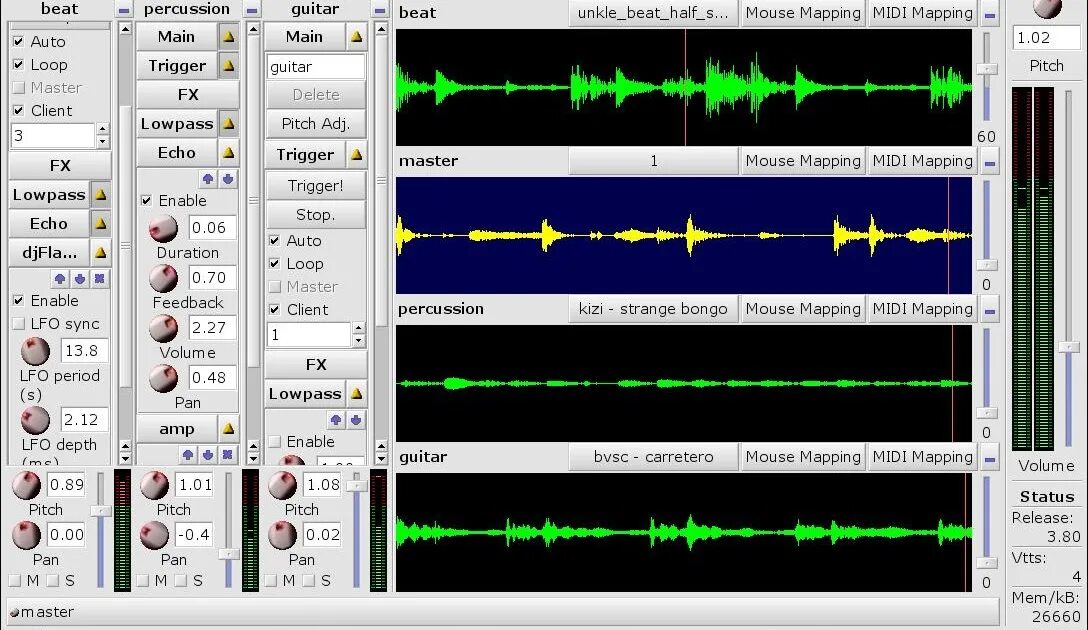Expand the percussion Lowpass effect triangle
Screen dimensions: 1088x630
point(228,124)
